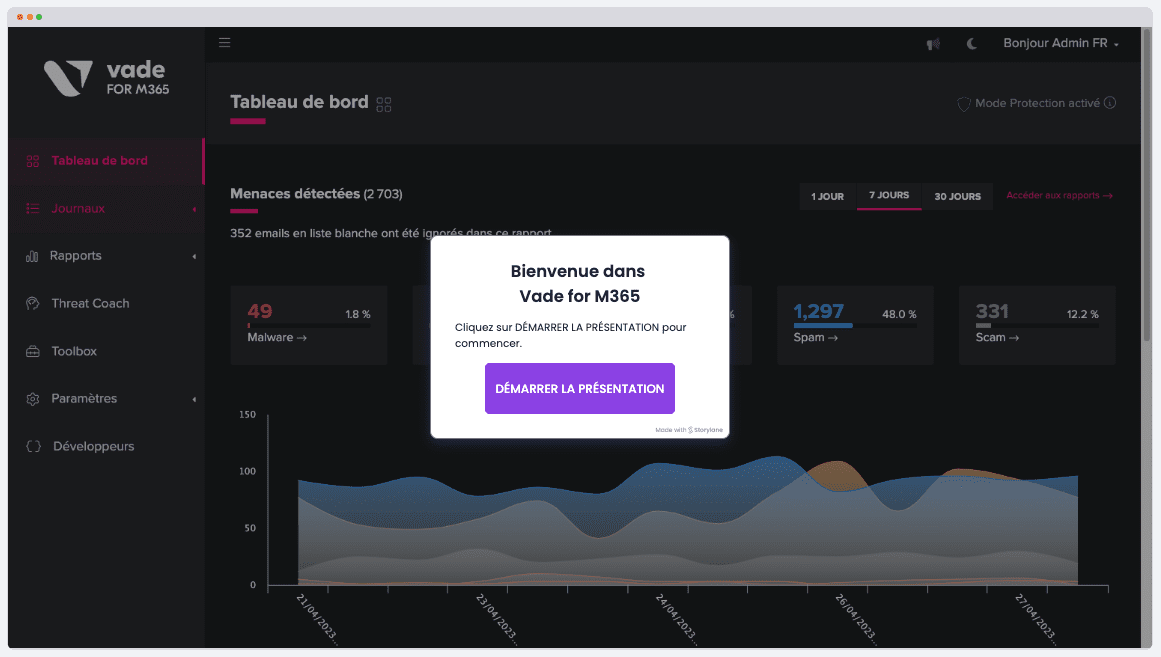Expand the Rapports submenu arrow
This screenshot has height=657, width=1161.
[194, 257]
